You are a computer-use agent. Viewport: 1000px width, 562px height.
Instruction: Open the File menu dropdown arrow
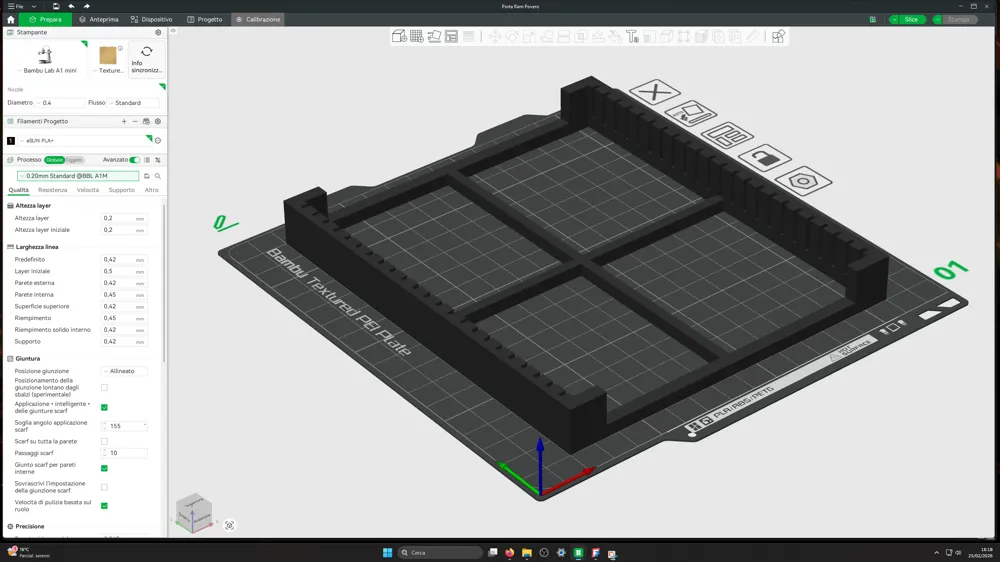click(x=33, y=6)
